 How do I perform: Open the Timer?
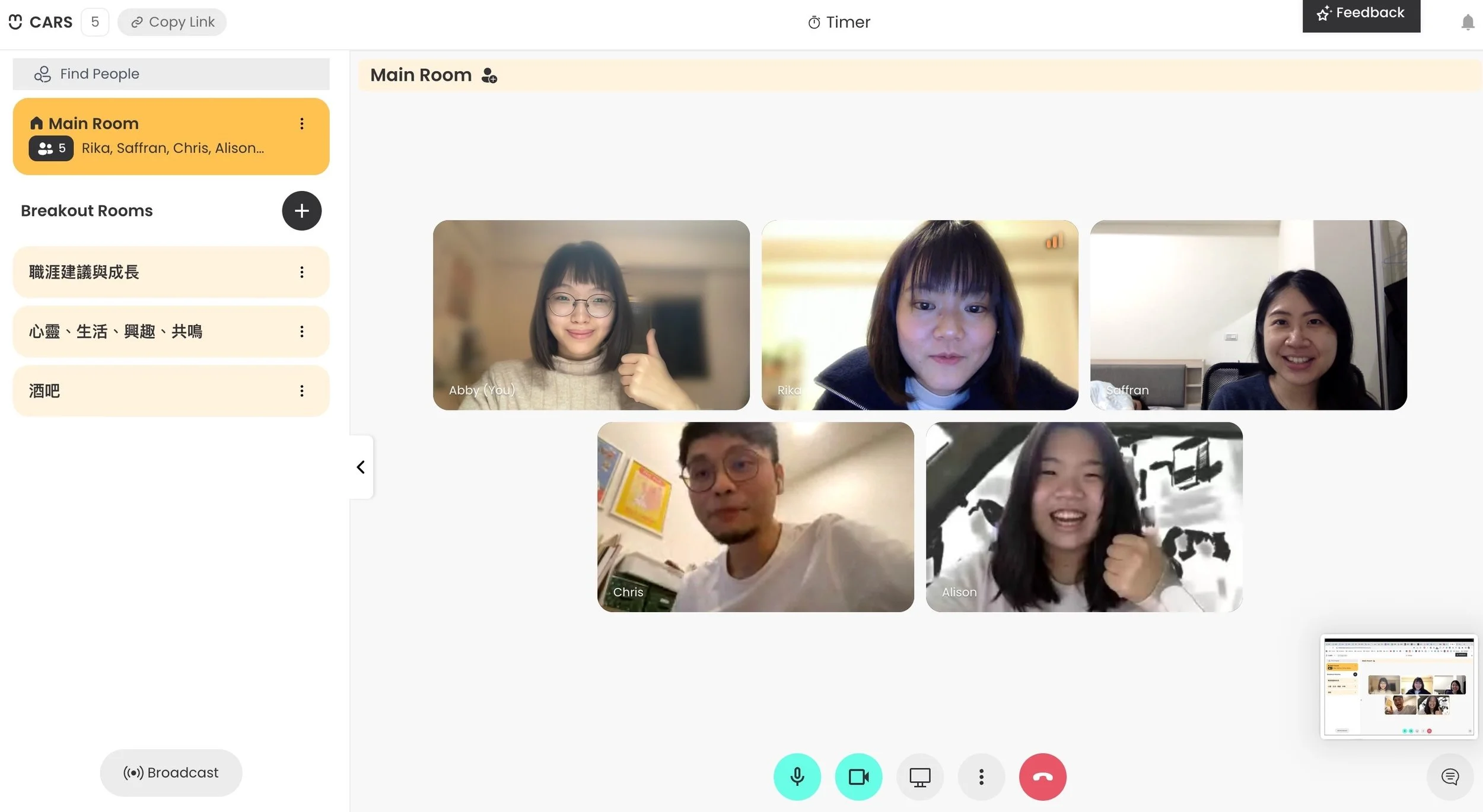(839, 23)
